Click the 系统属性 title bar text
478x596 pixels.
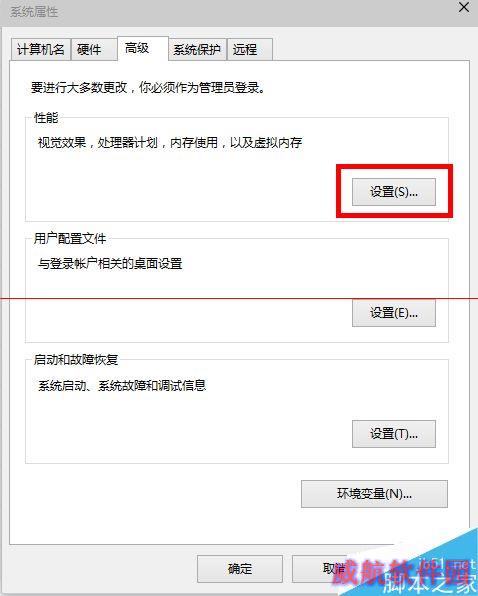pos(34,12)
